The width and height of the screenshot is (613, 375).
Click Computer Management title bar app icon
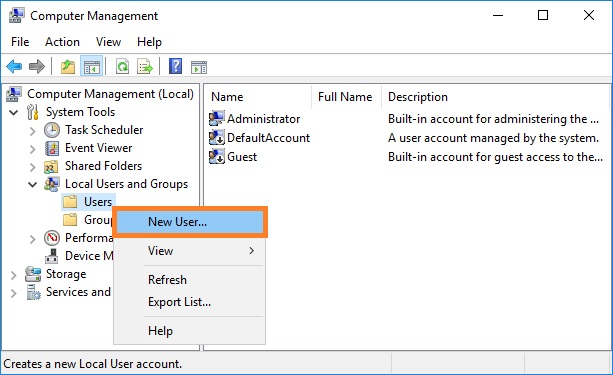click(x=16, y=16)
